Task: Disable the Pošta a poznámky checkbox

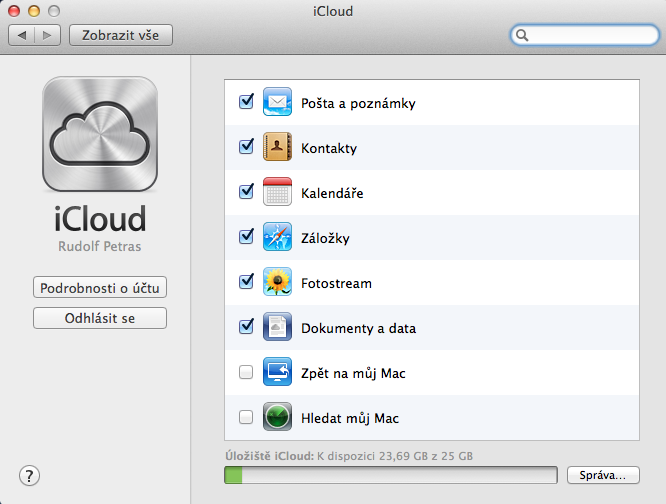Action: point(246,102)
